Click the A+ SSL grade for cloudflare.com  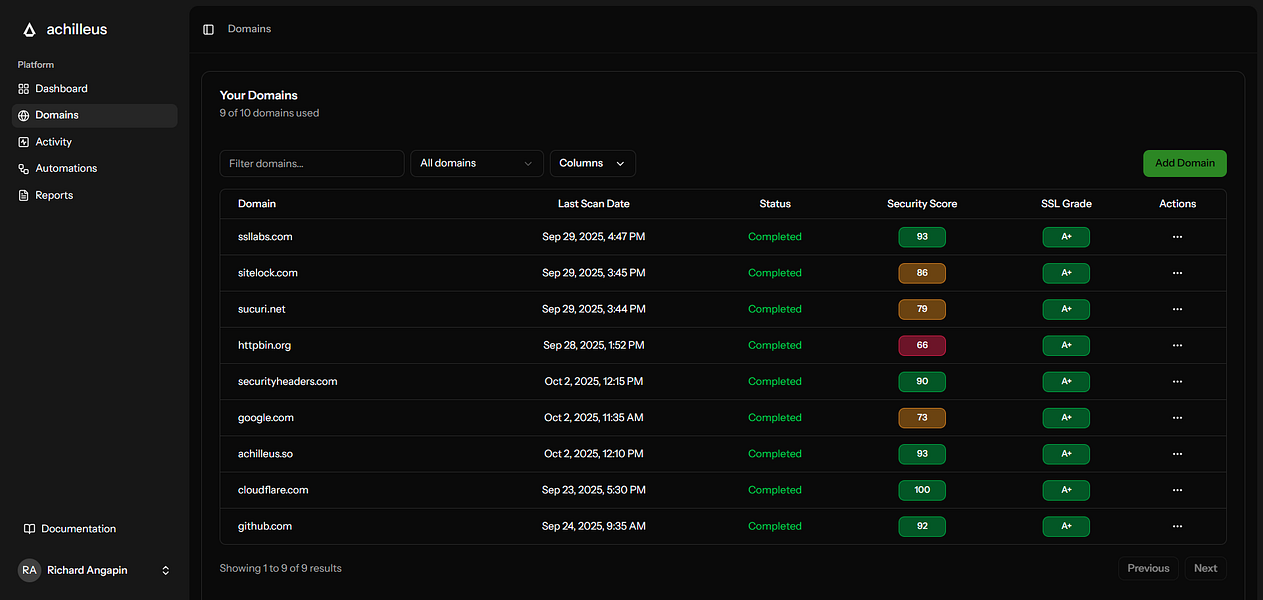tap(1066, 490)
